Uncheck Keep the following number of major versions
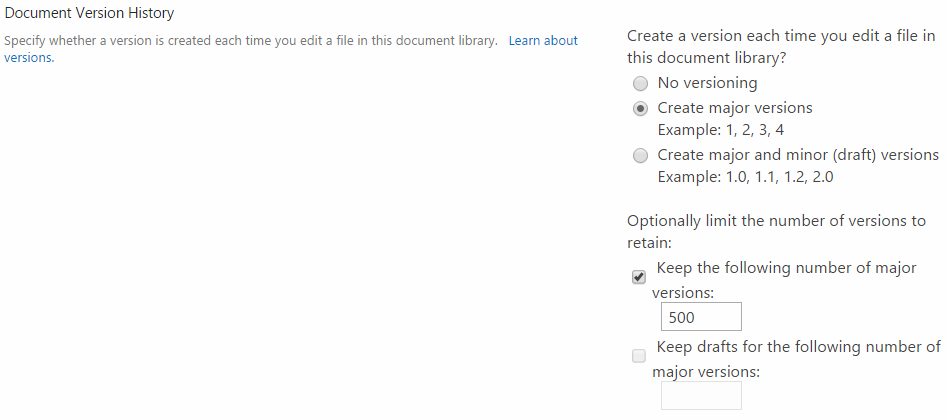Screen dimensions: 946x420 638,277
